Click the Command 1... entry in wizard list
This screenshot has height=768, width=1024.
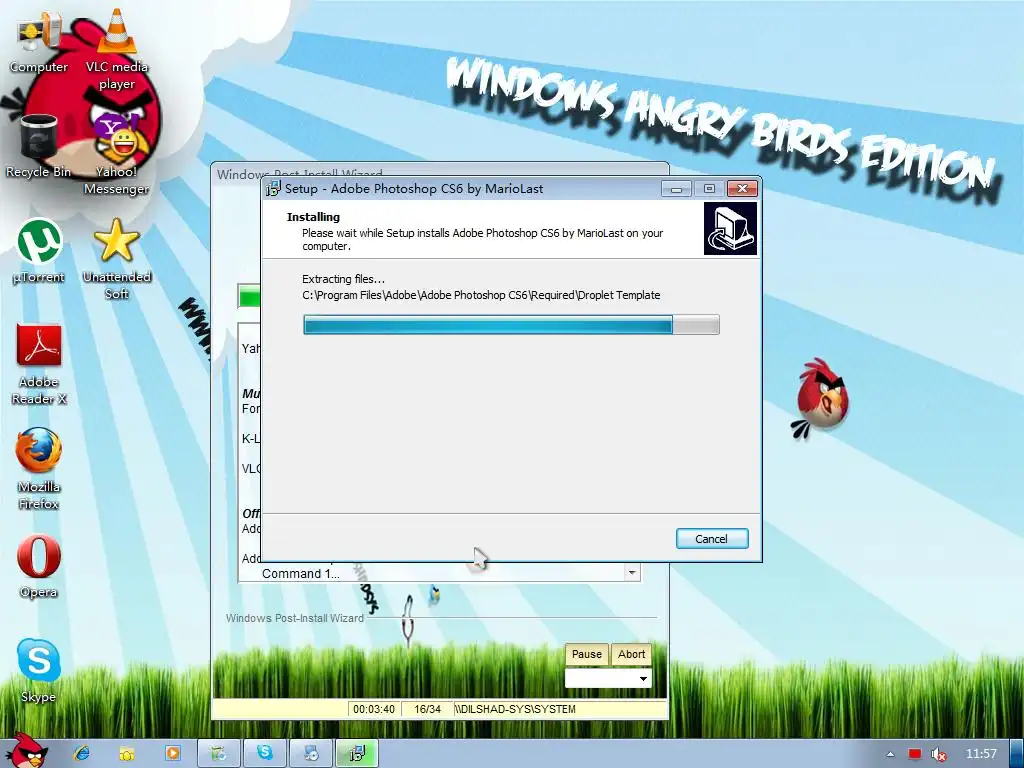click(x=301, y=573)
